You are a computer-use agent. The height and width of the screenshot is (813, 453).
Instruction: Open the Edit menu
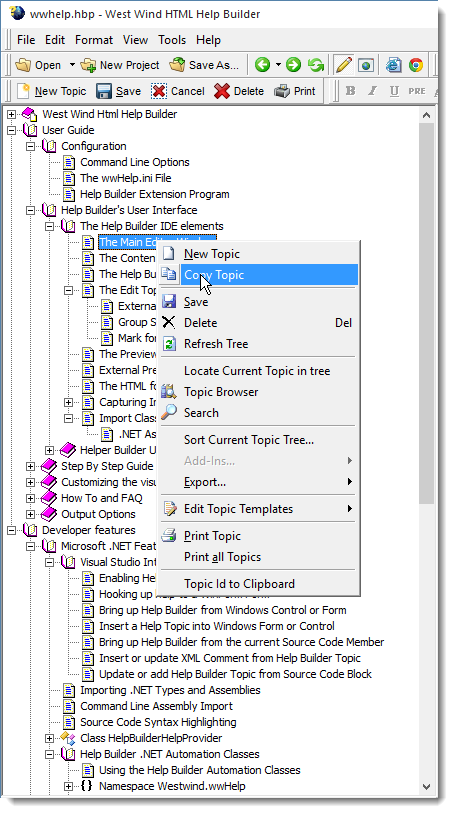[55, 40]
